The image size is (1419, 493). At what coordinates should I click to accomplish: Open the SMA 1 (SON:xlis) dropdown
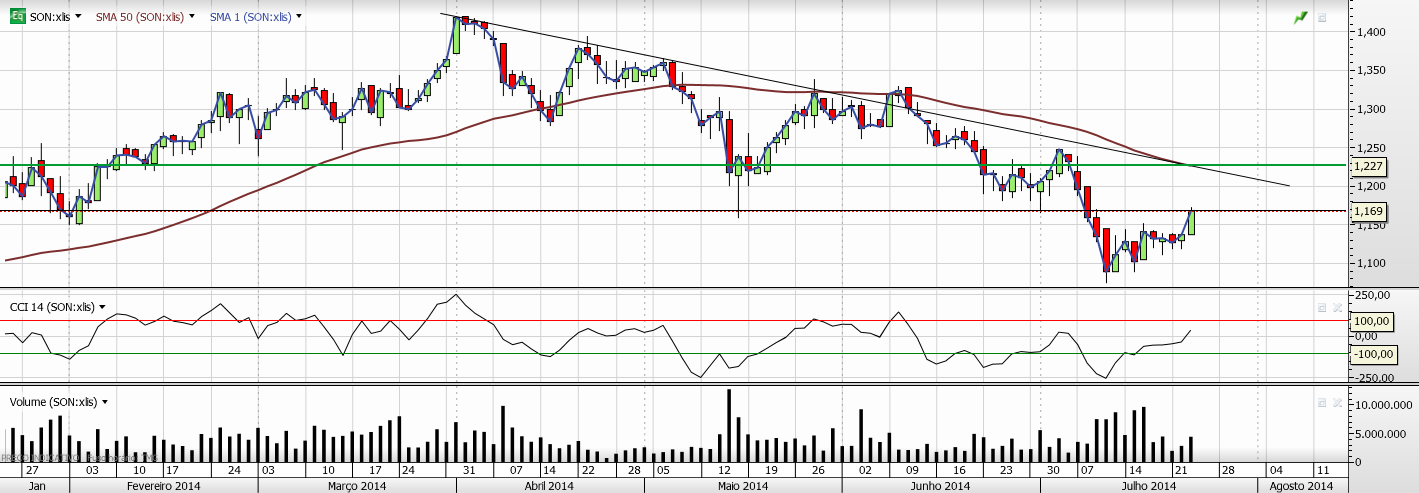[x=300, y=17]
